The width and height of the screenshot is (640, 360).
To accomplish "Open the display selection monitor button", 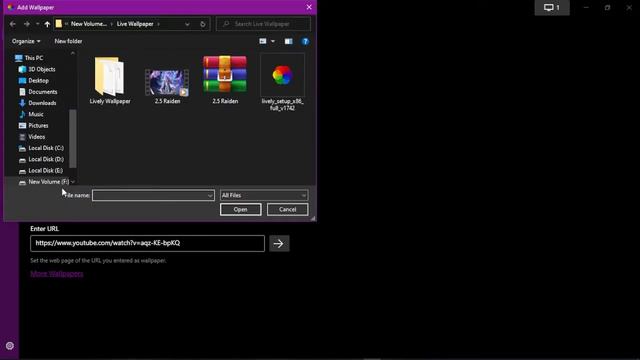I will (x=552, y=7).
